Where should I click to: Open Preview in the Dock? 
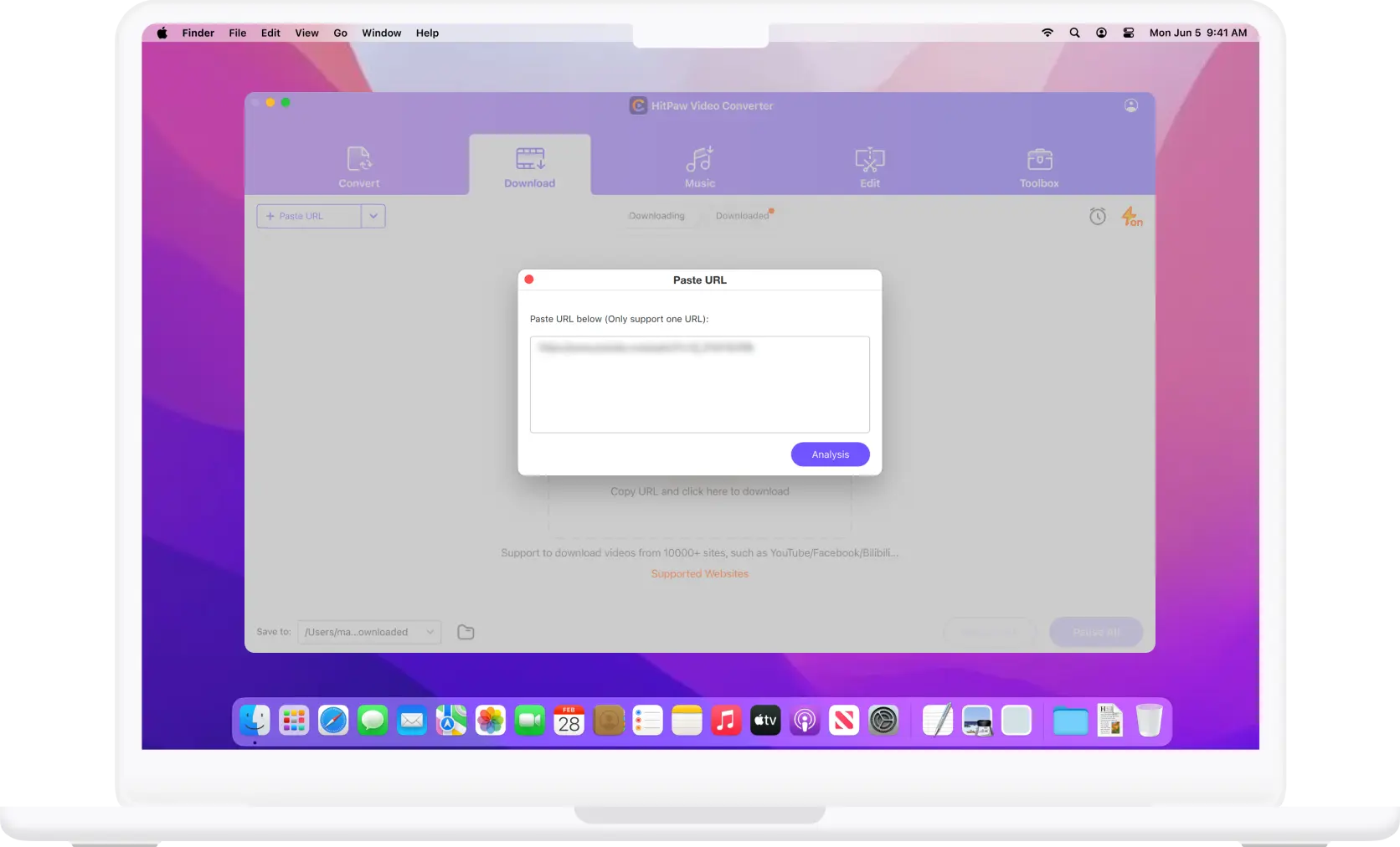tap(977, 721)
